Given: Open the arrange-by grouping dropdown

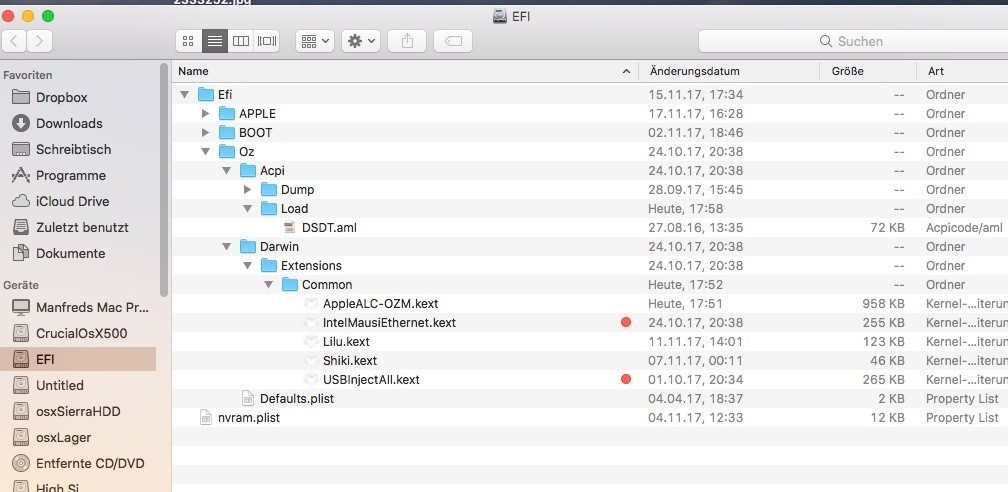Looking at the screenshot, I should click(315, 41).
